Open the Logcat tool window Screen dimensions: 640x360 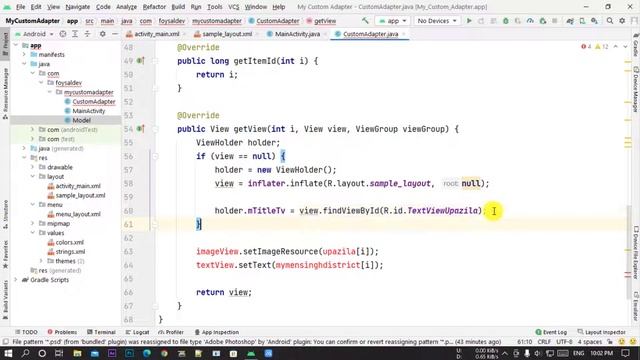pyautogui.click(x=137, y=332)
